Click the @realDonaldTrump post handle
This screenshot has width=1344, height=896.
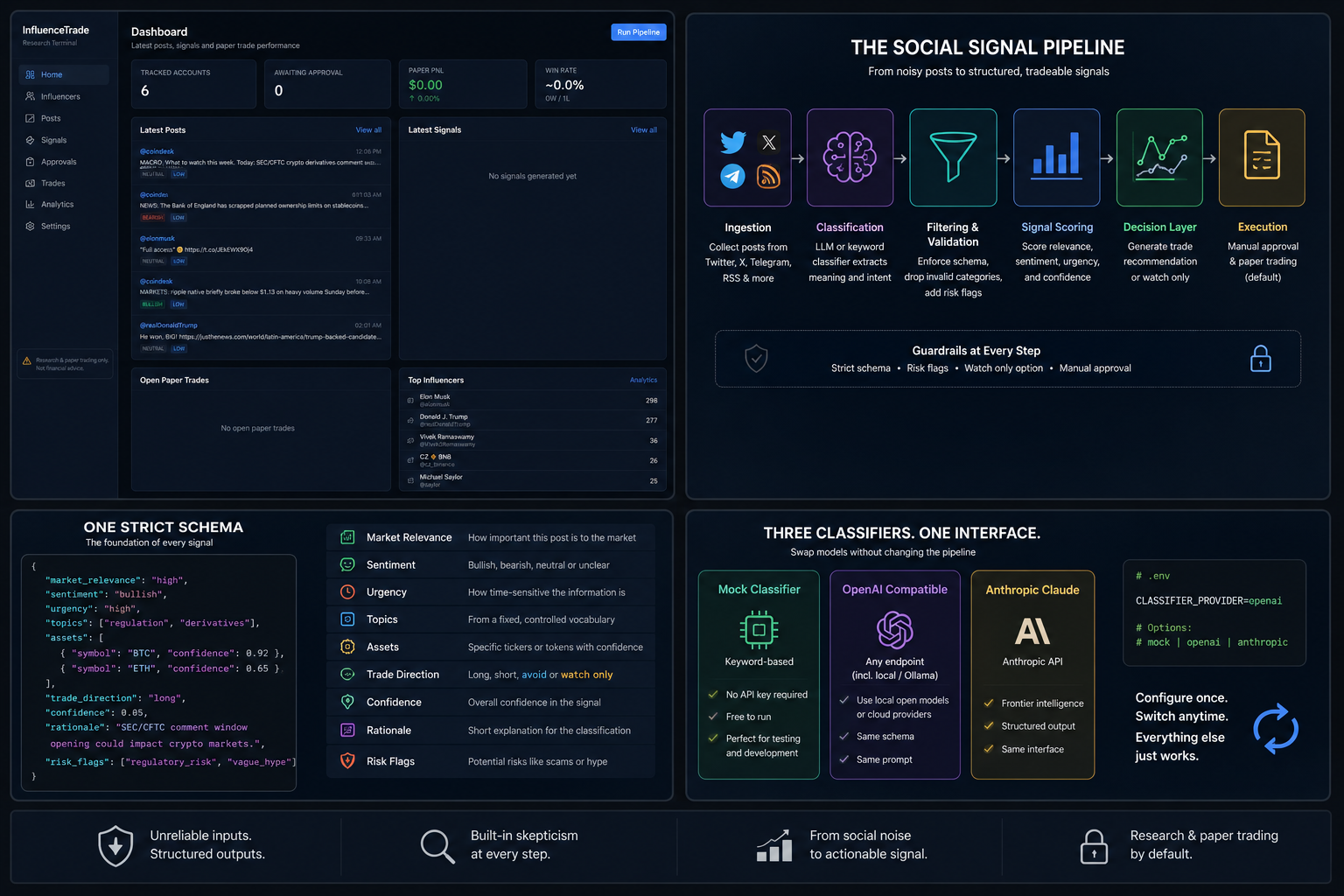click(x=169, y=325)
